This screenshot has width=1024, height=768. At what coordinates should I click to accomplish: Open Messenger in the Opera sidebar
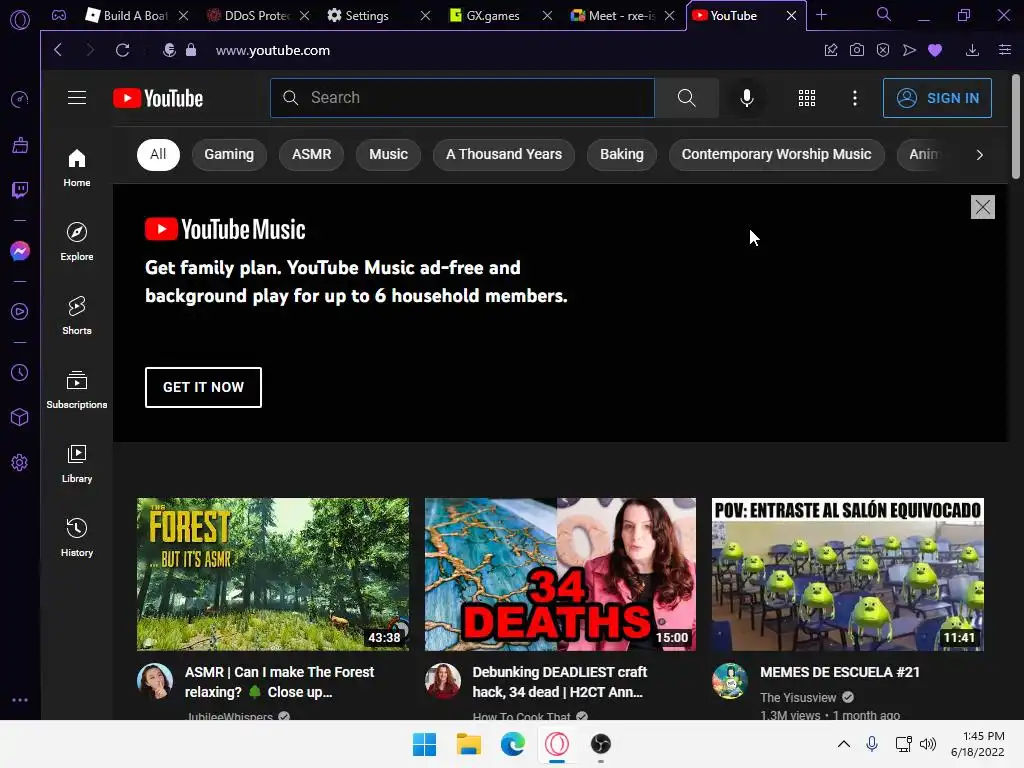20,251
